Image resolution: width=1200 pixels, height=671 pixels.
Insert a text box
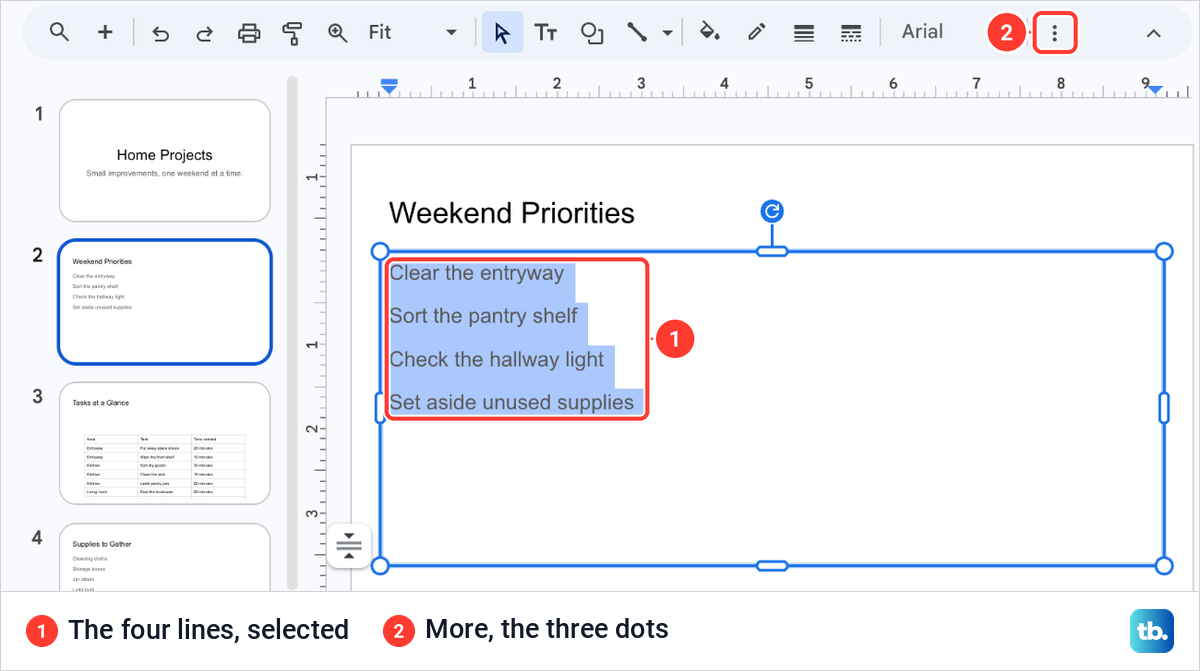pos(546,33)
